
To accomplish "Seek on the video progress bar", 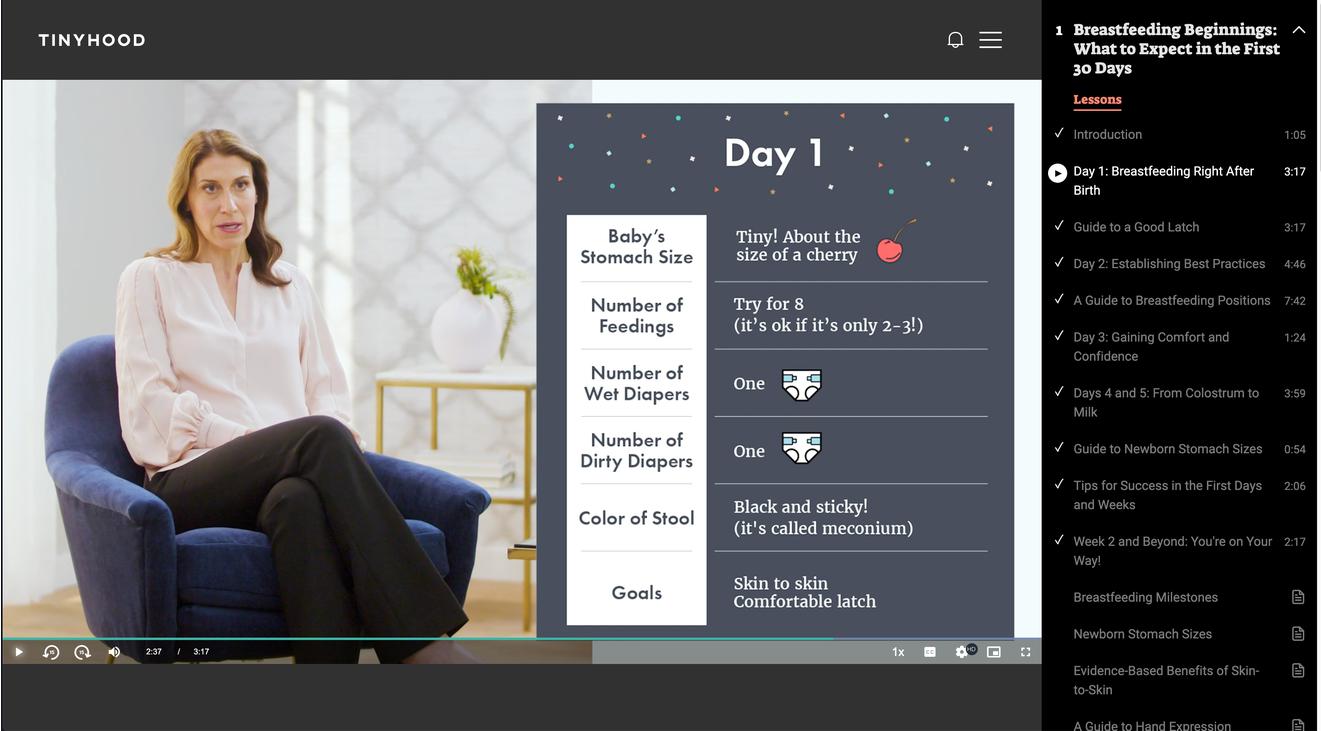I will [x=521, y=638].
